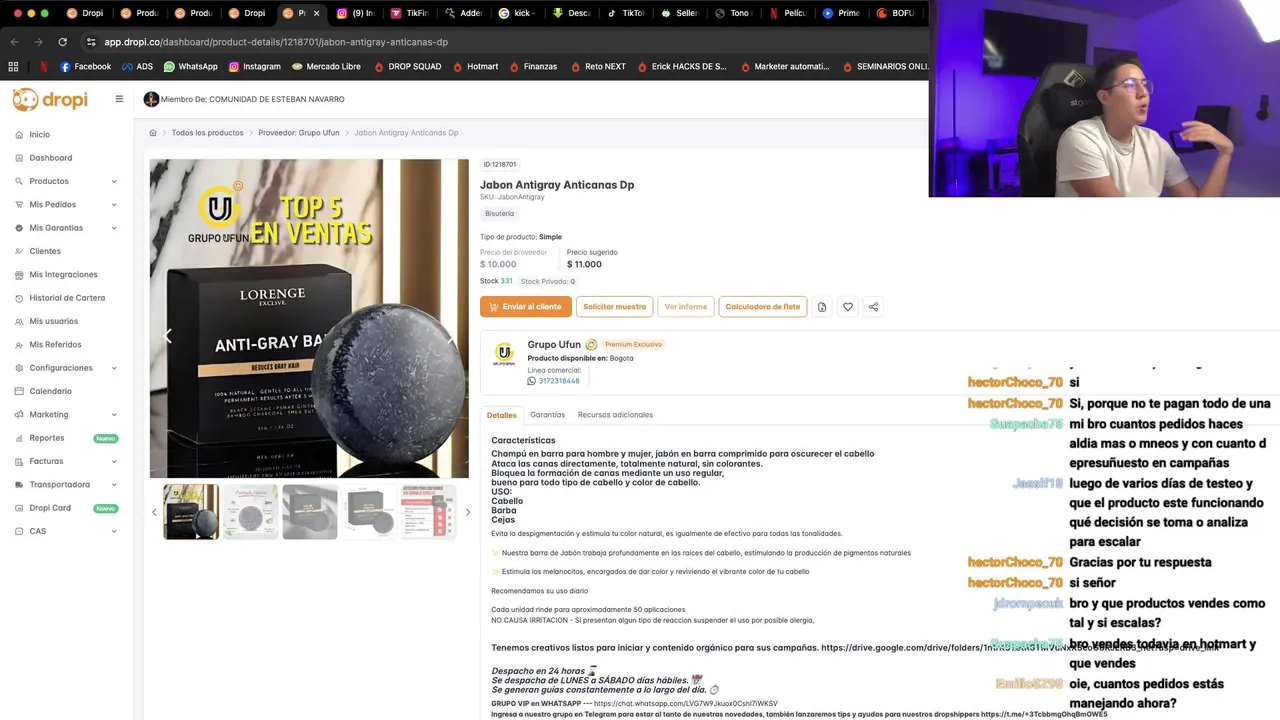Viewport: 1280px width, 720px height.
Task: Open the Finanzas bookmark
Action: (x=533, y=66)
